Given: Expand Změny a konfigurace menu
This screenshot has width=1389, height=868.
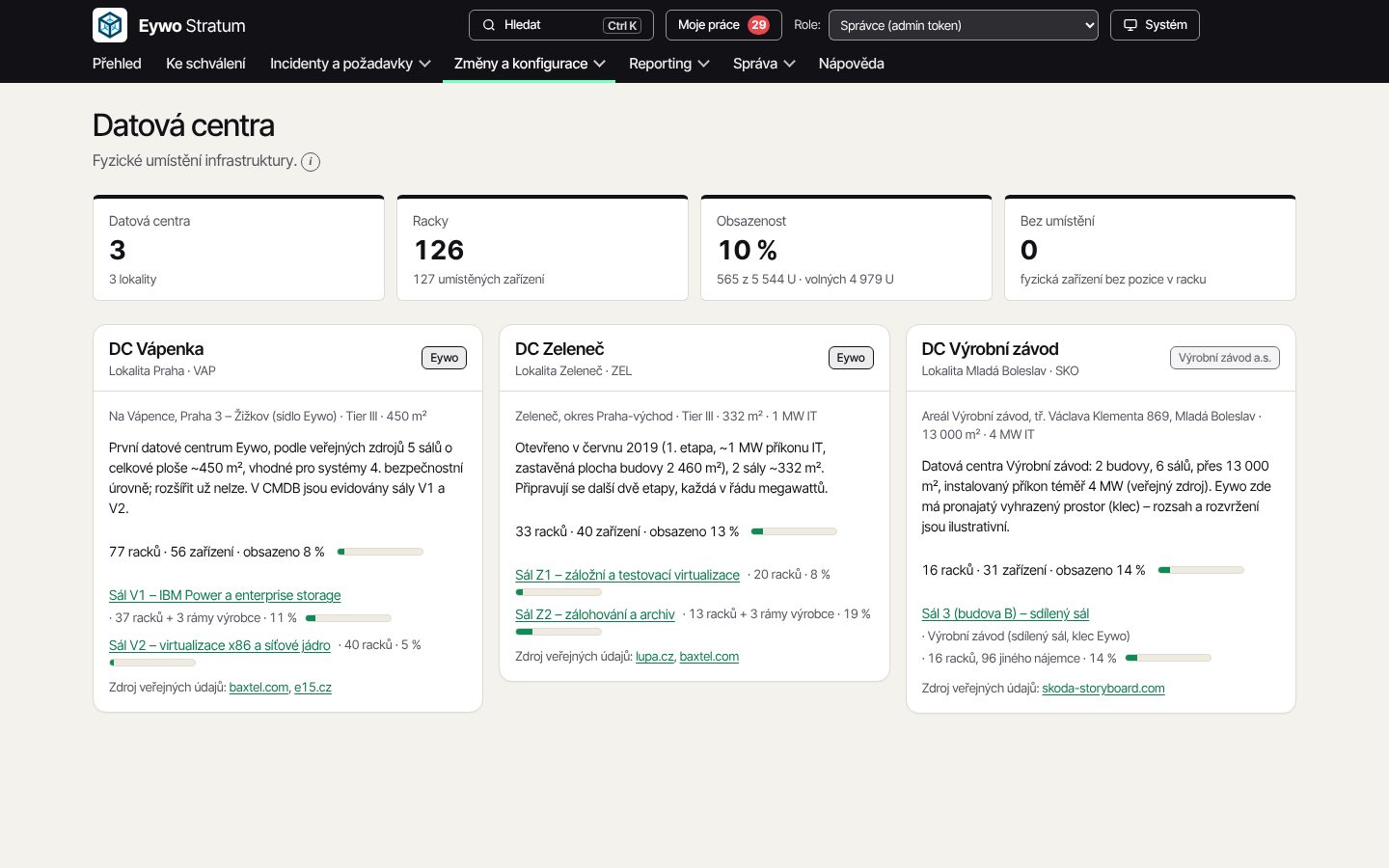Looking at the screenshot, I should click(x=530, y=64).
